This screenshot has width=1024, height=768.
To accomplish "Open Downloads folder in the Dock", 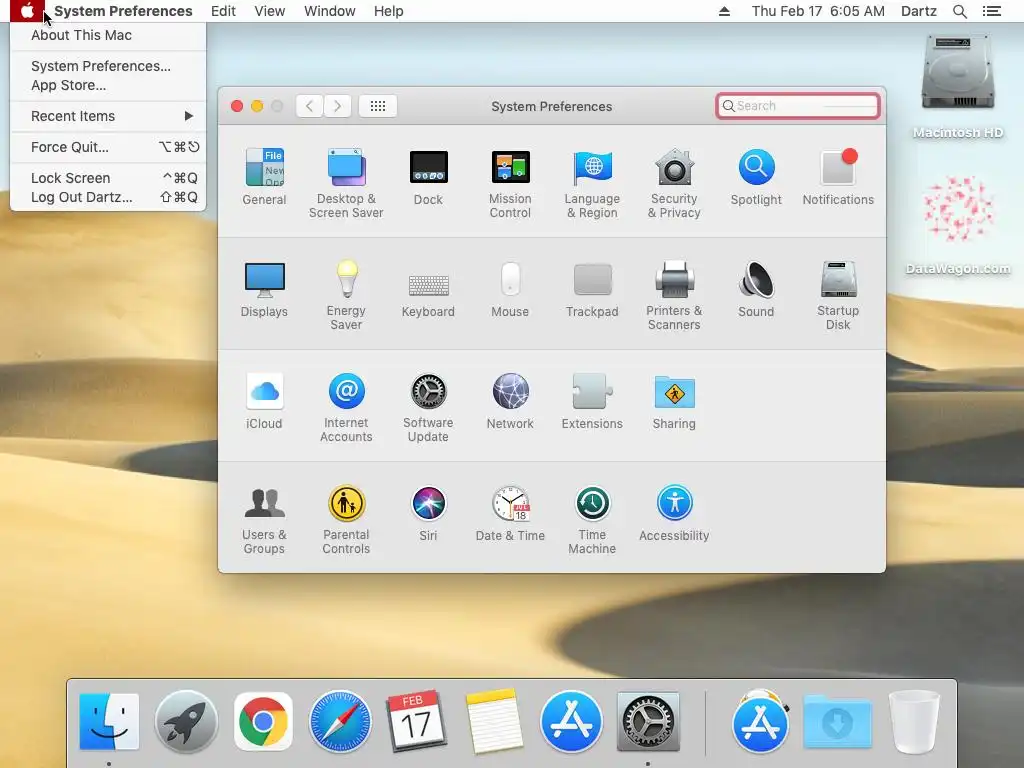I will pyautogui.click(x=837, y=722).
